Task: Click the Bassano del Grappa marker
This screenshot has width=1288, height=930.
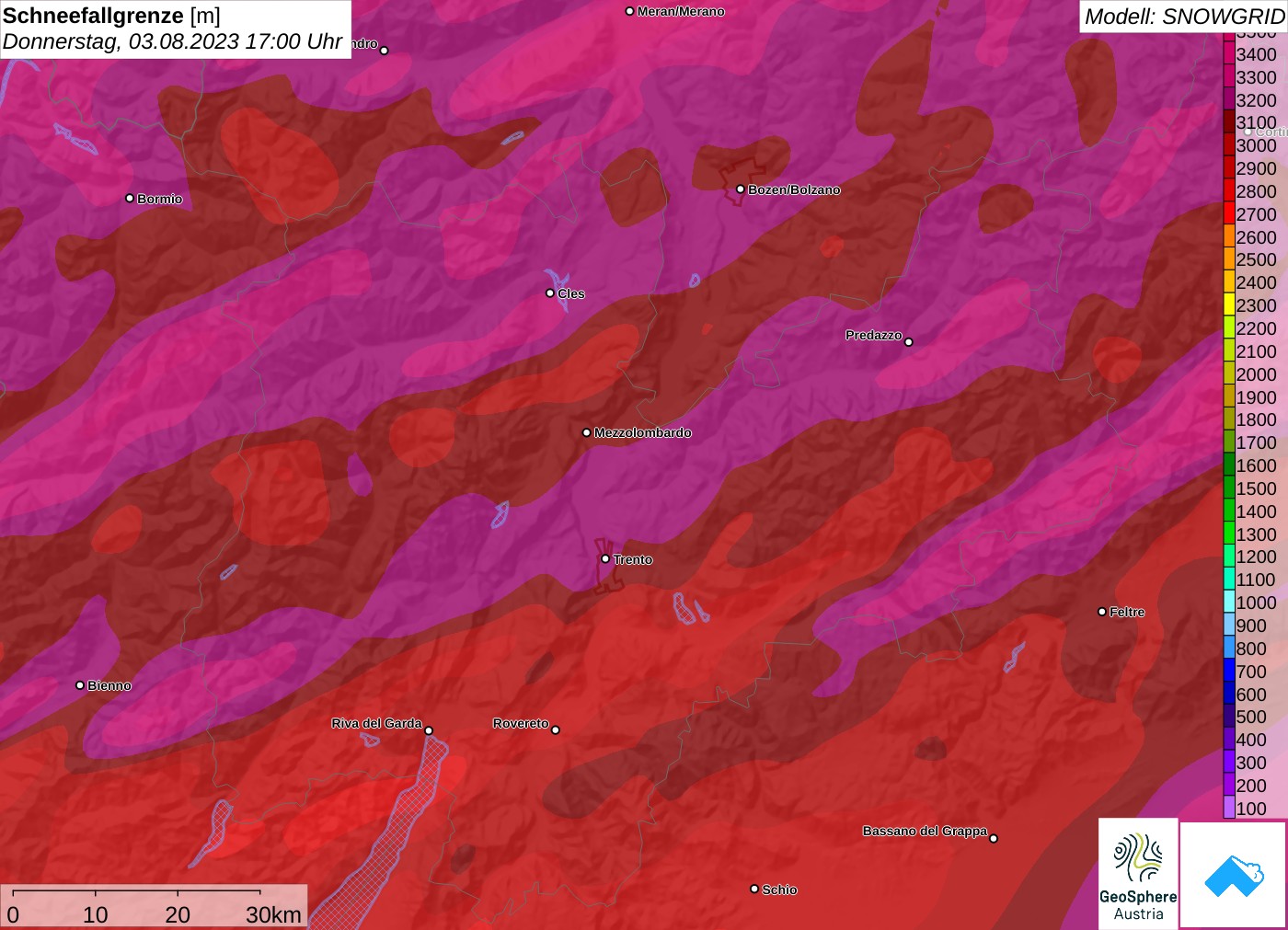Action: click(994, 838)
